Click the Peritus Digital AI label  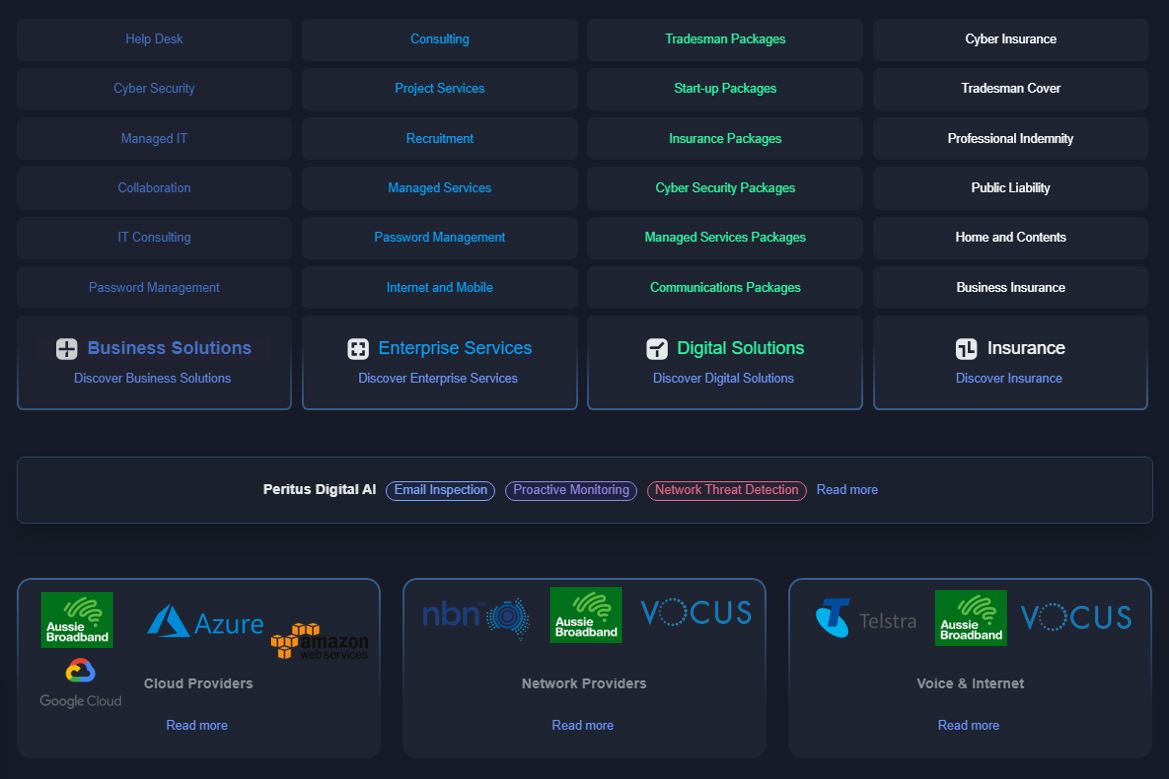[x=319, y=490]
